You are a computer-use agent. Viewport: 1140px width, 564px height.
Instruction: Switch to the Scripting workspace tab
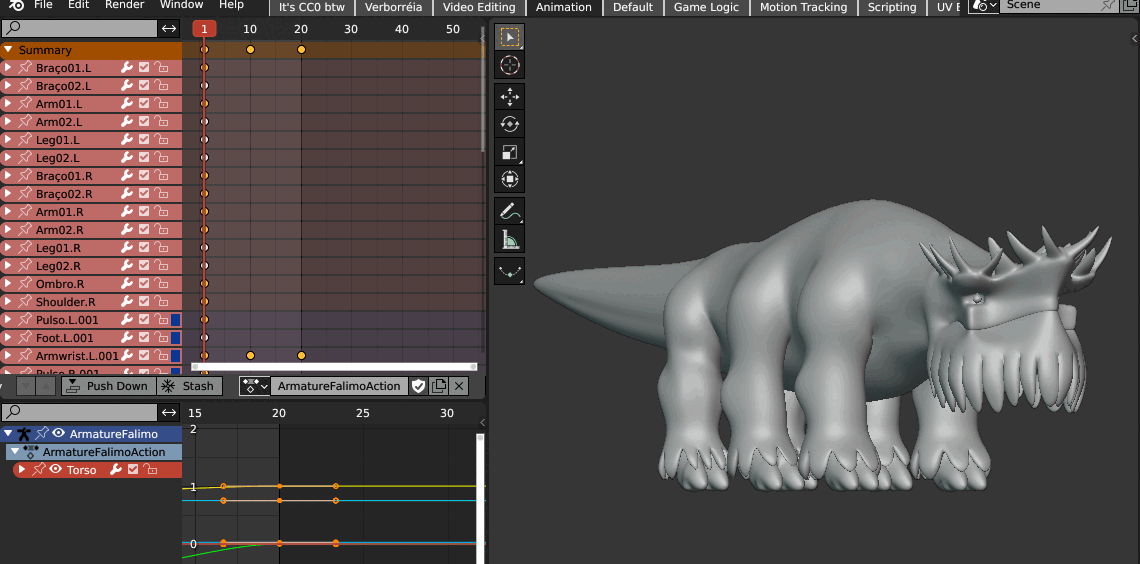891,7
